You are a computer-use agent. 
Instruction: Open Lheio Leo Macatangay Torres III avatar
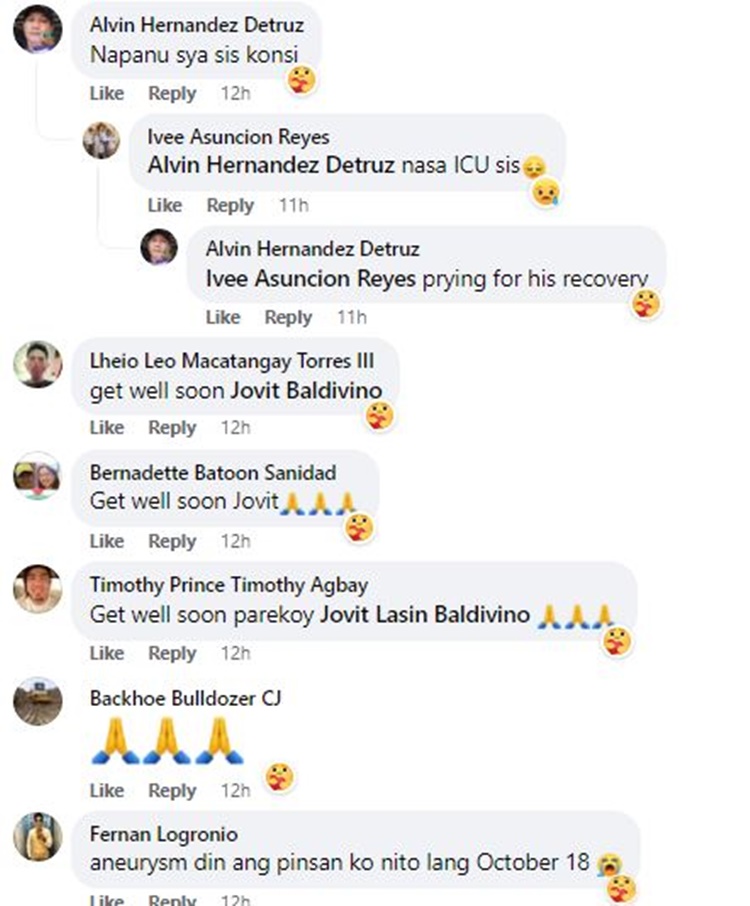38,364
